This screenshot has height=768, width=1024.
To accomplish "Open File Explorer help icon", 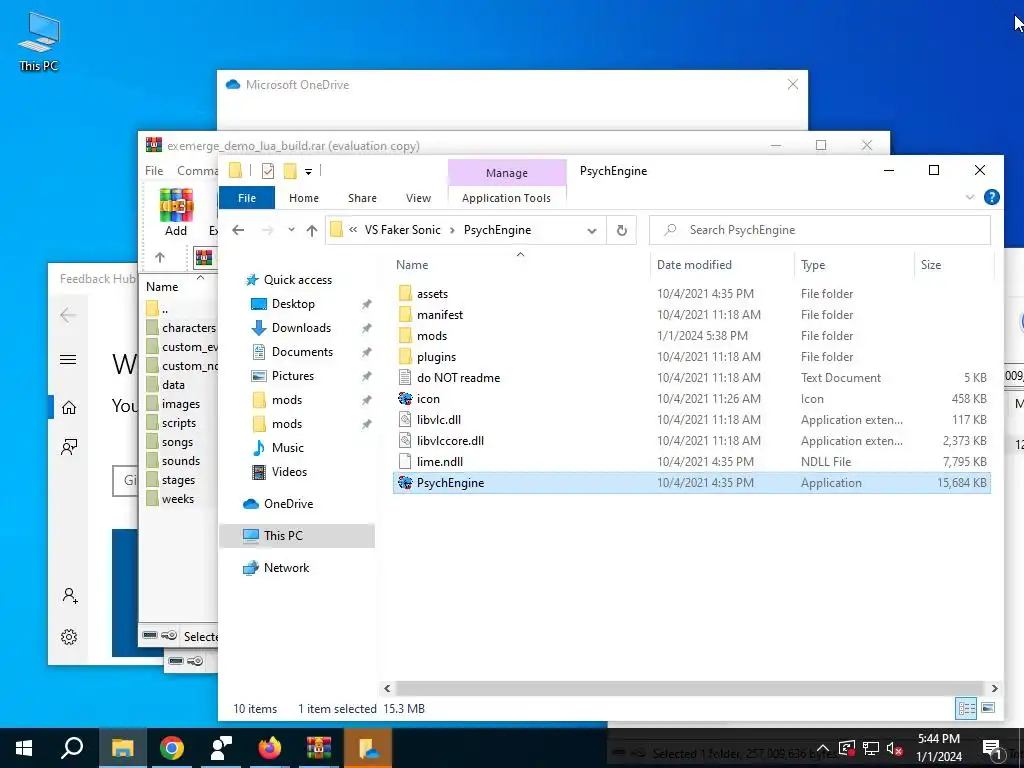I will 991,197.
